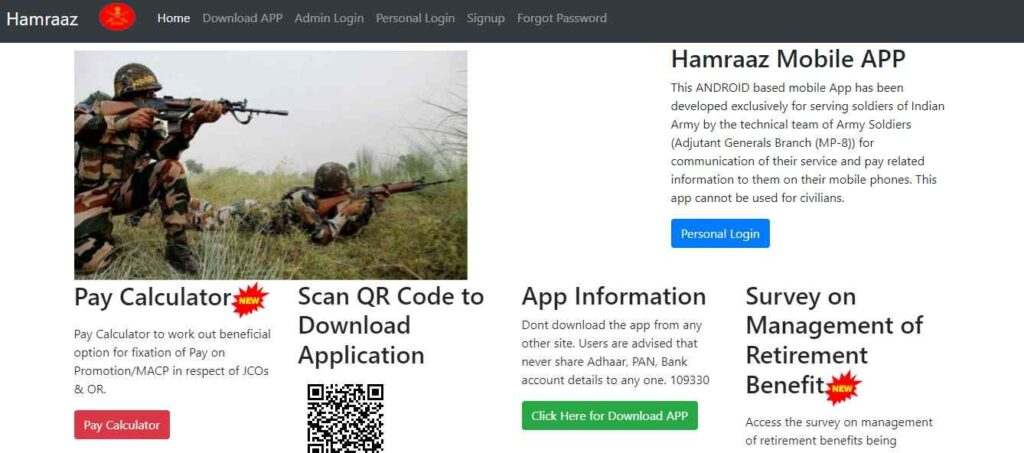Open the Download APP nav link
Screen dimensions: 1024x453
pyautogui.click(x=242, y=18)
